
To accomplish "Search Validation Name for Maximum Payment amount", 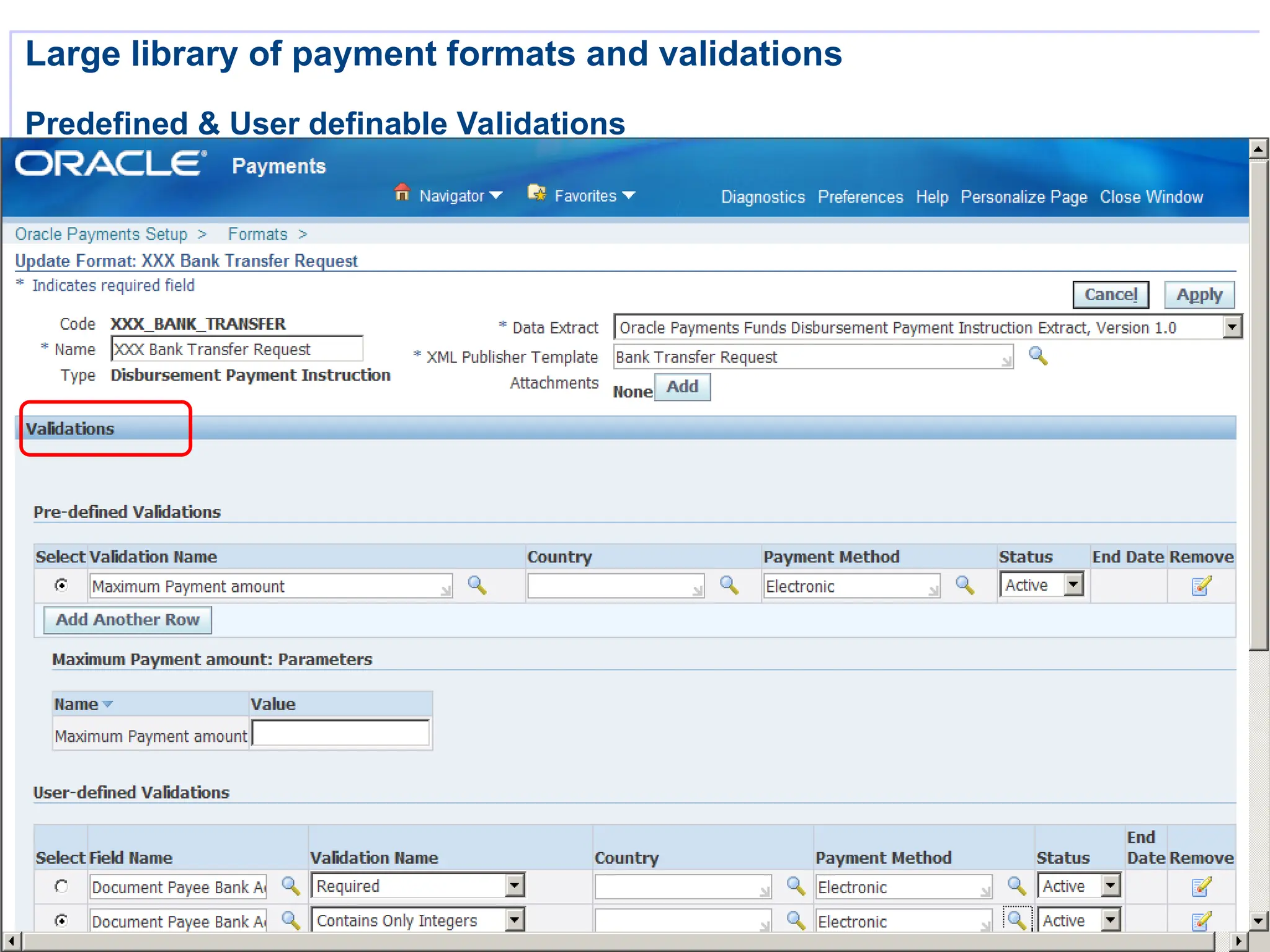I will click(476, 585).
